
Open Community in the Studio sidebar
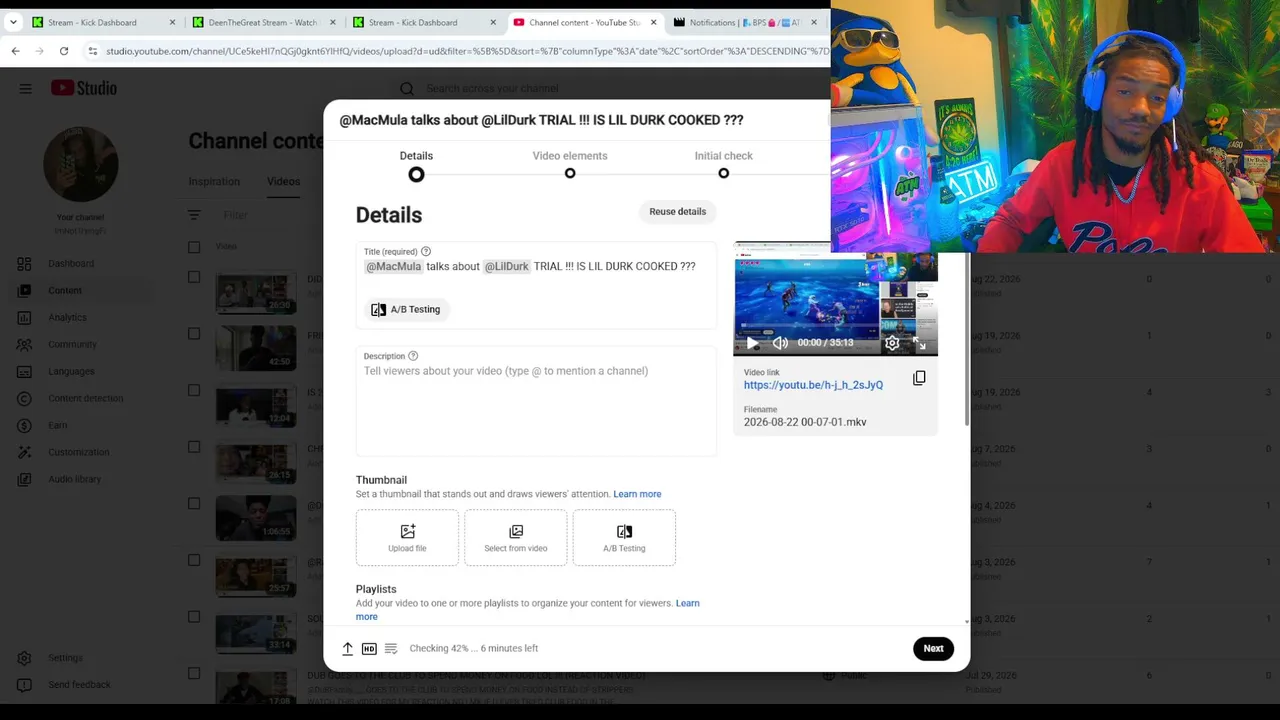coord(70,344)
